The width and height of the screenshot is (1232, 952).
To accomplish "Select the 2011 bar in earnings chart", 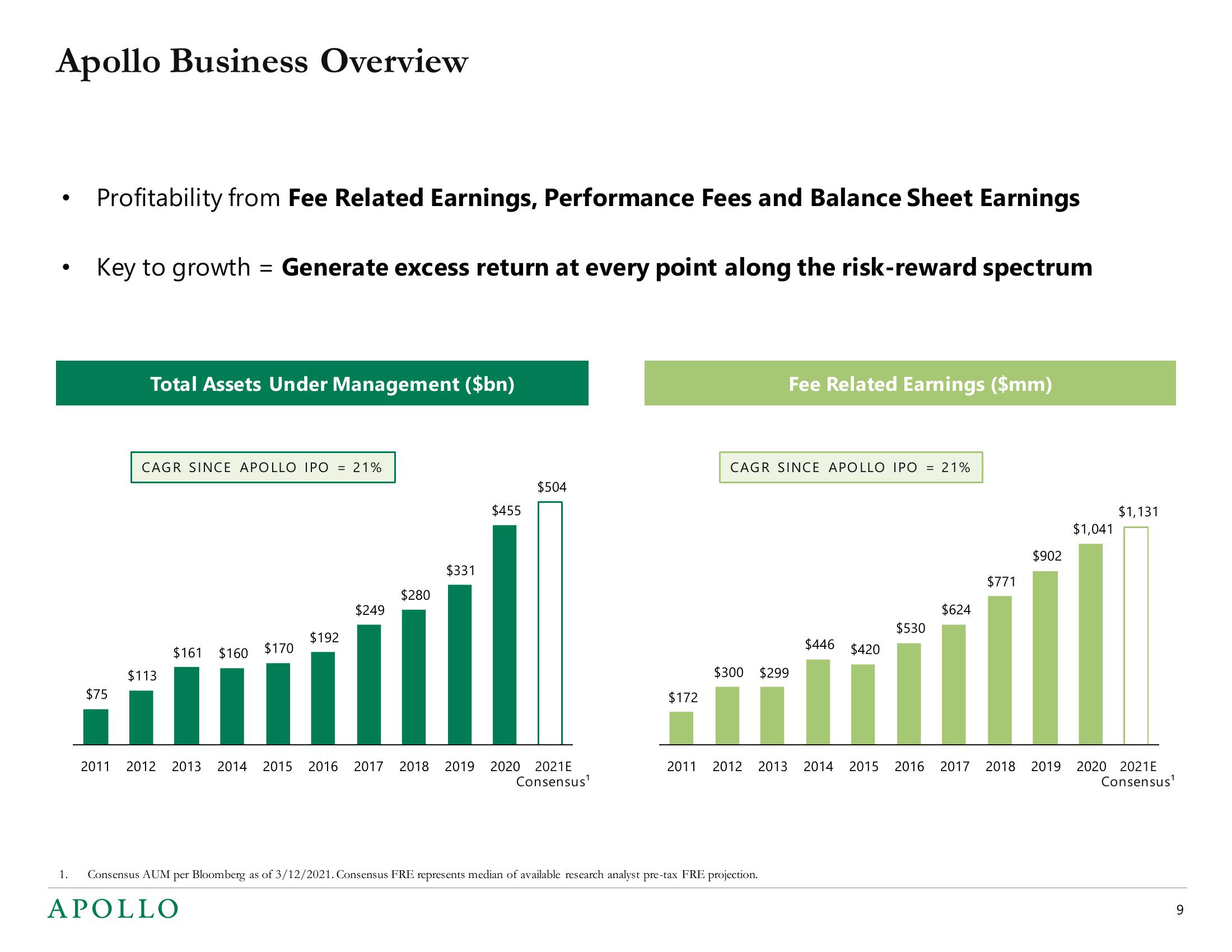I will click(682, 728).
